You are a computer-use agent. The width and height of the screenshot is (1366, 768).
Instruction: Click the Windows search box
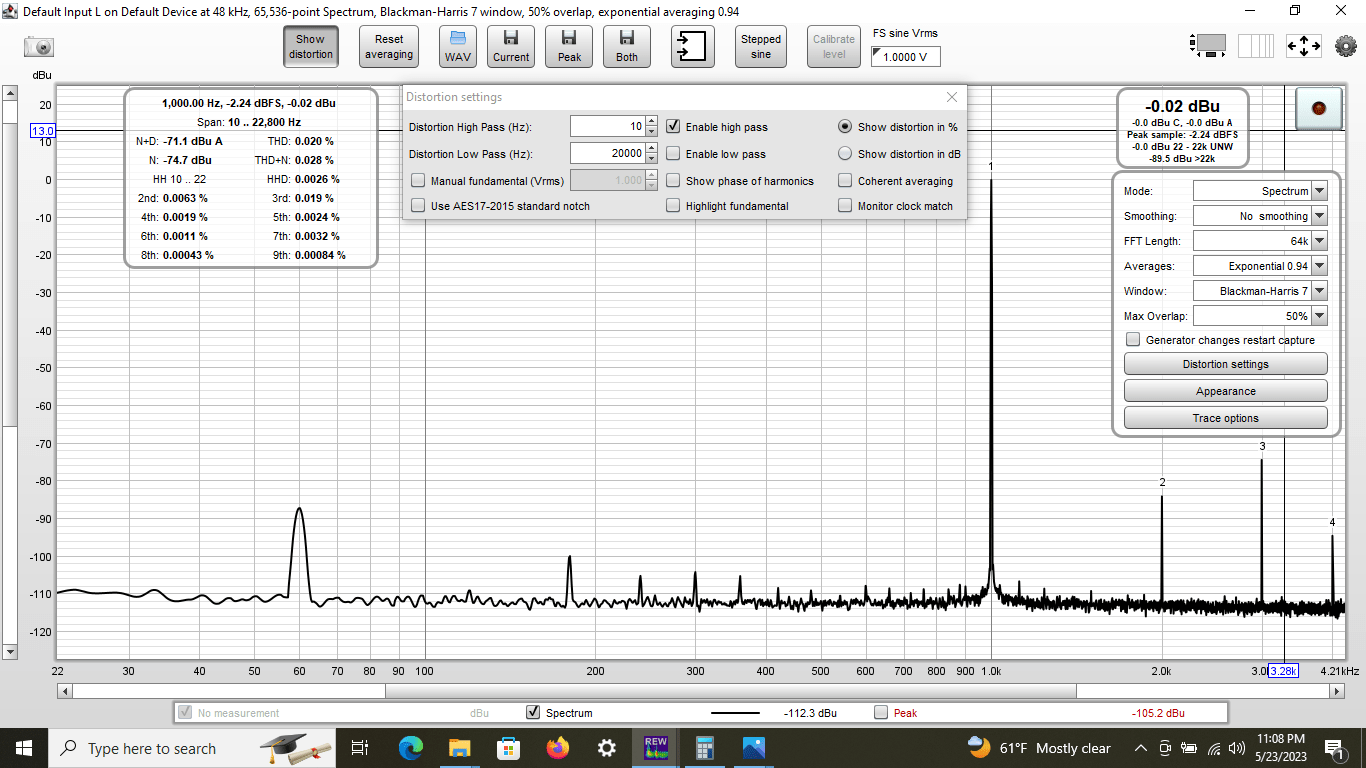192,748
